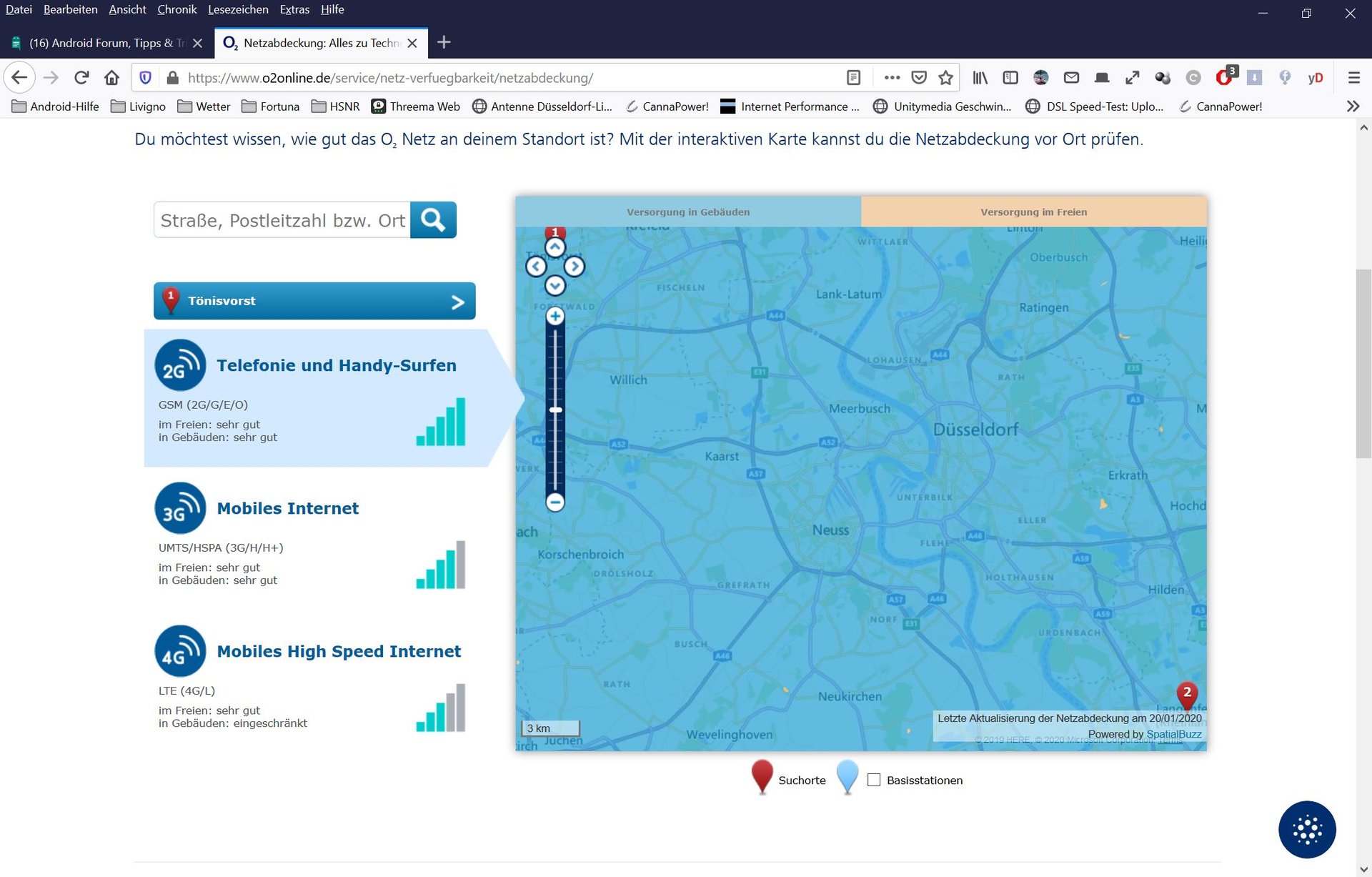Screen dimensions: 1372x877
Task: Show more bookmarks overflow chevron
Action: 1353,106
